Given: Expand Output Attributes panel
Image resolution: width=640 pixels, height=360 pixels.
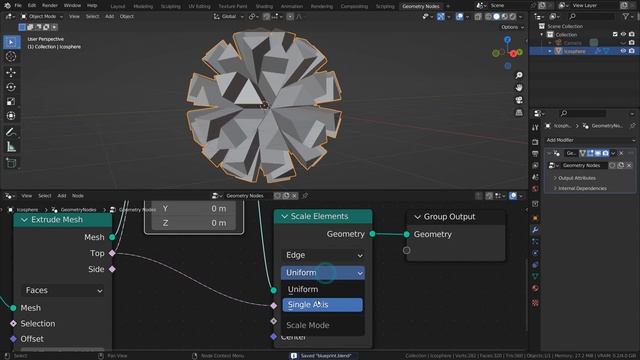Looking at the screenshot, I should click(x=574, y=178).
